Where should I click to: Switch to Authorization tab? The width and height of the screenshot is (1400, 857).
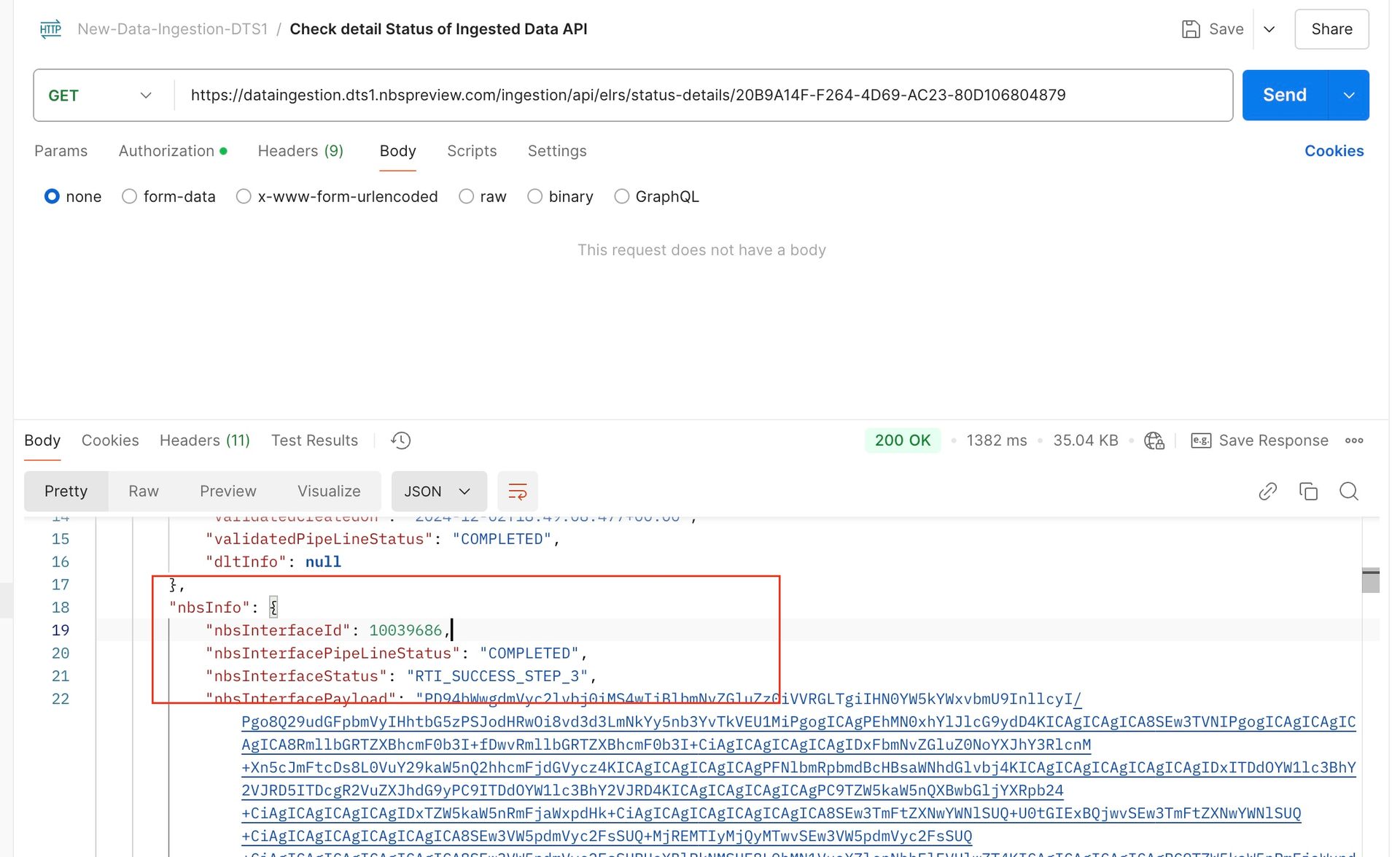[167, 151]
